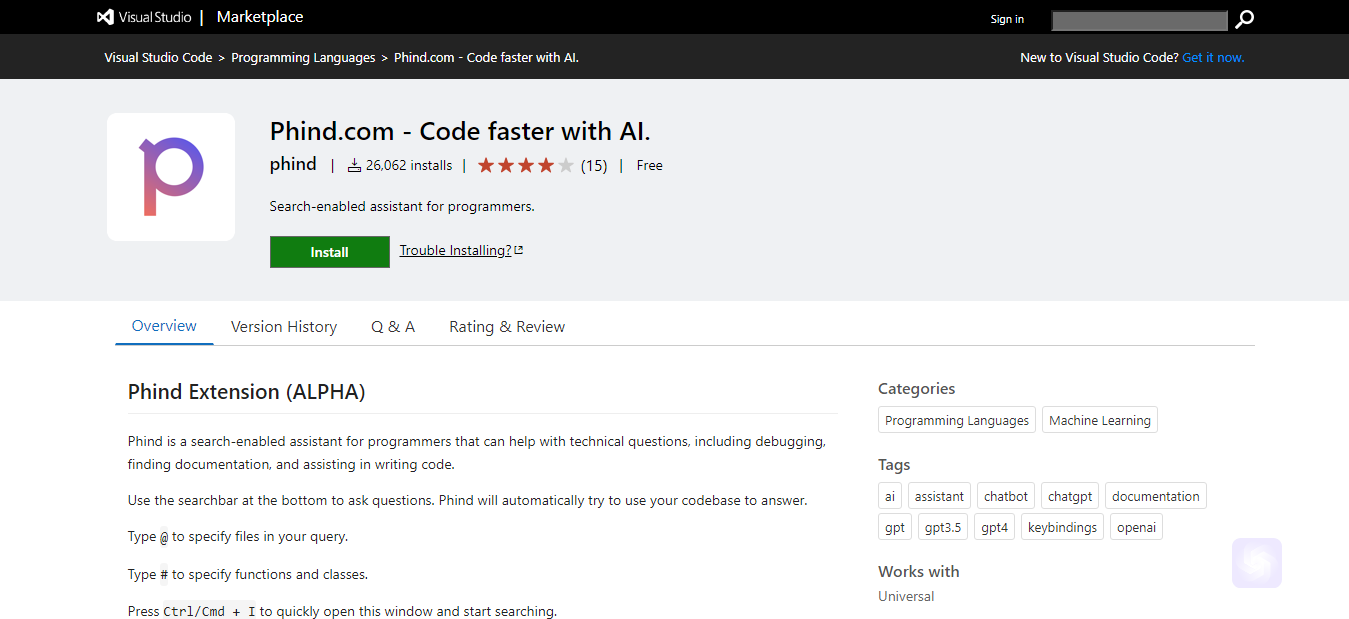Image resolution: width=1349 pixels, height=619 pixels.
Task: Click the Phind extension logo
Action: click(x=171, y=177)
